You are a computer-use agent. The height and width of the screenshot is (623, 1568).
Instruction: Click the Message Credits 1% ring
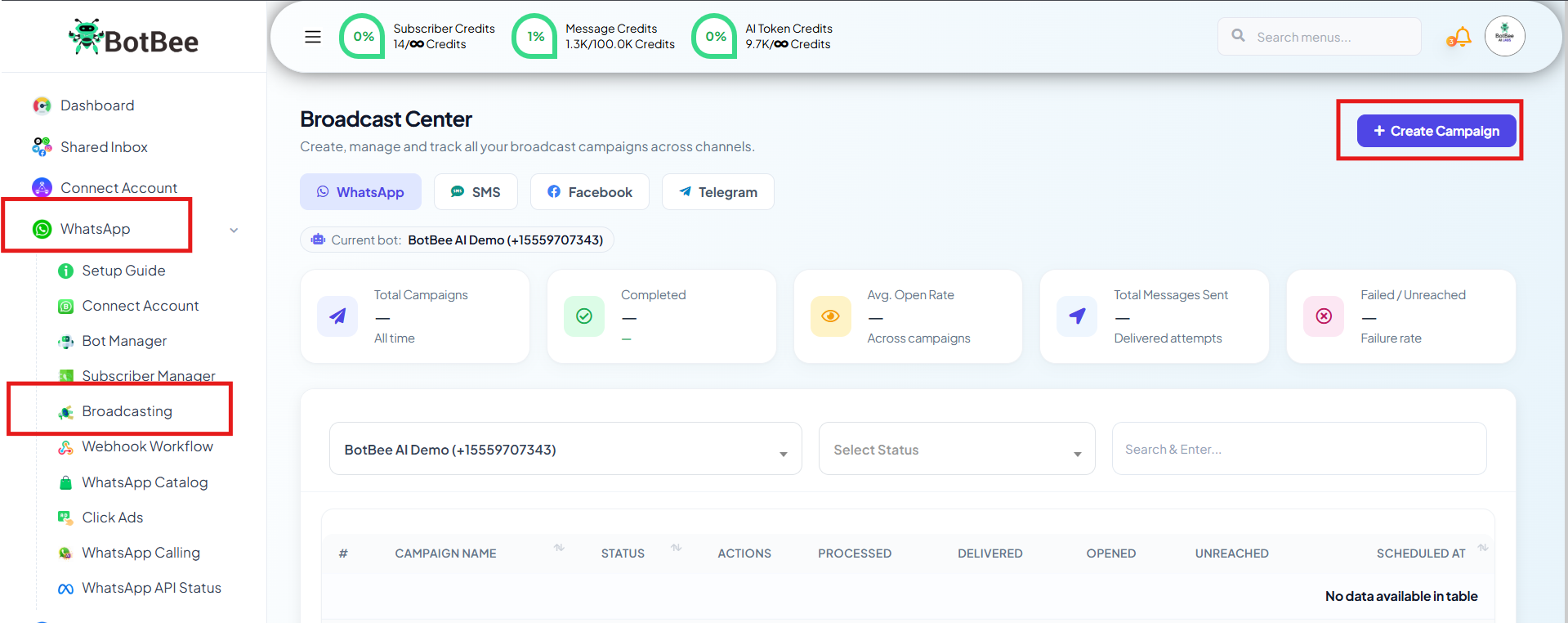pyautogui.click(x=534, y=36)
